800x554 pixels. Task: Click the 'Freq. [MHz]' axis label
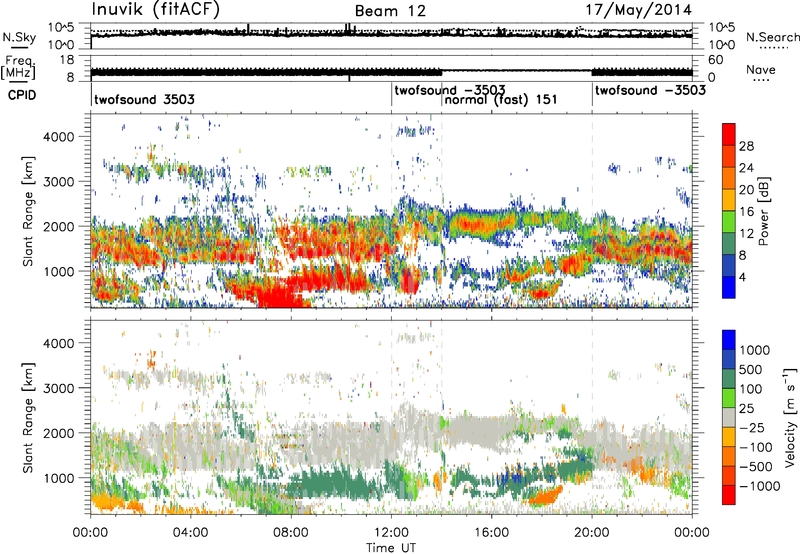(18, 68)
